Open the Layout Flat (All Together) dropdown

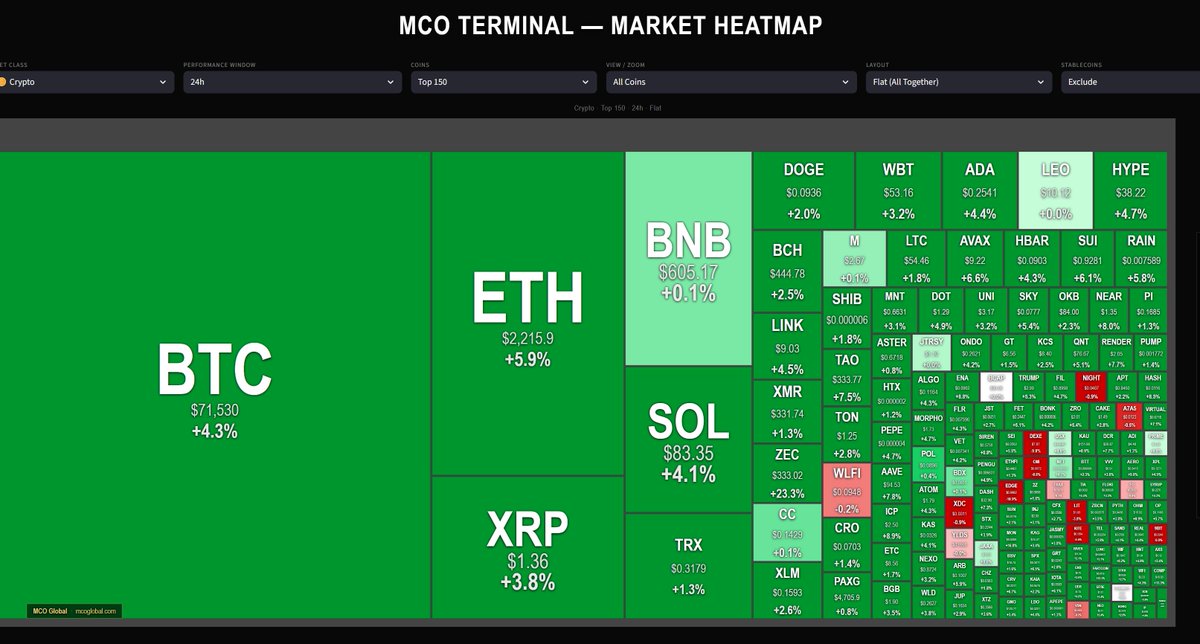tap(955, 82)
